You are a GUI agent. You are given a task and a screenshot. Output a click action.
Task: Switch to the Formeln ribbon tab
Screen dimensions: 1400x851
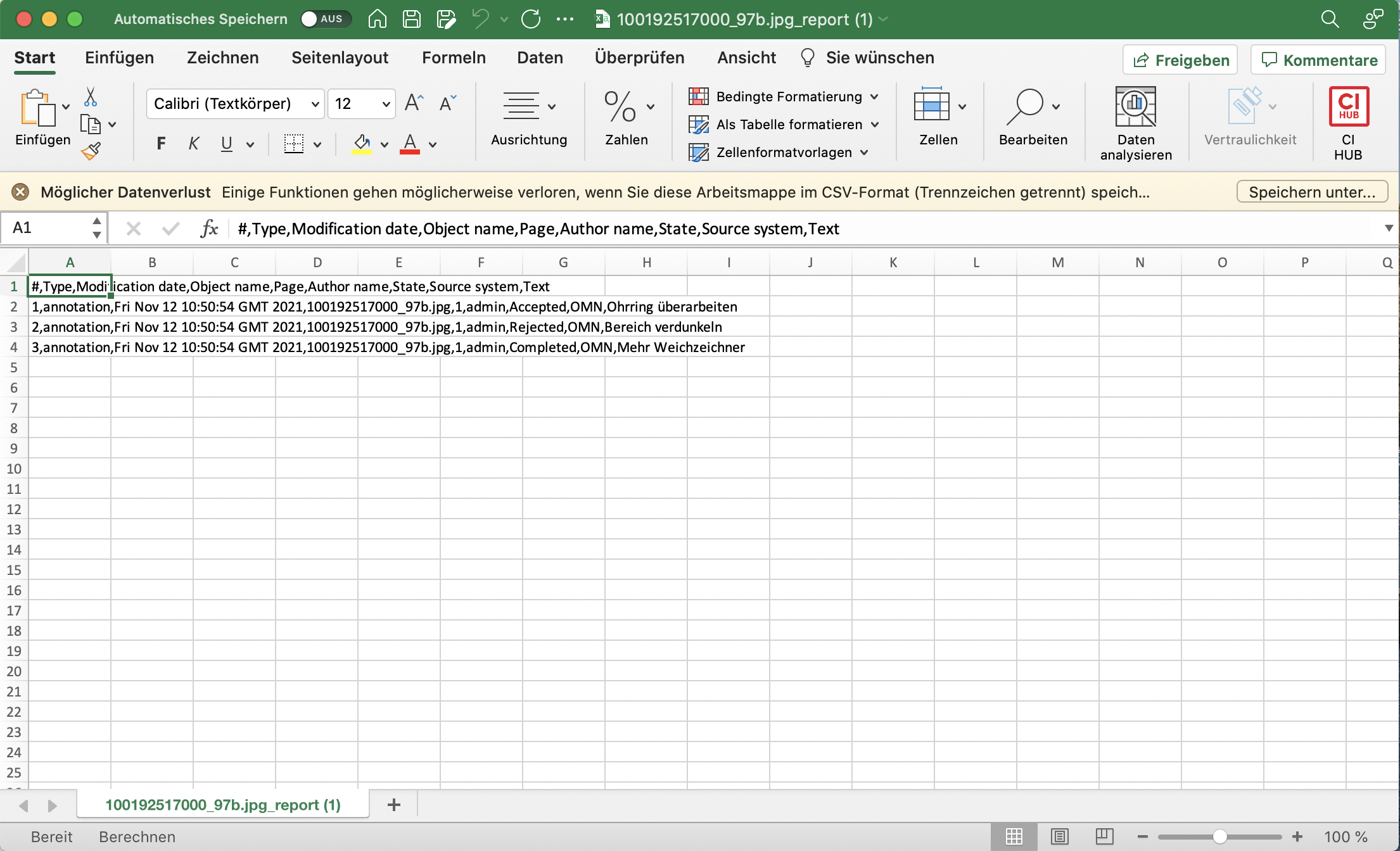tap(454, 58)
